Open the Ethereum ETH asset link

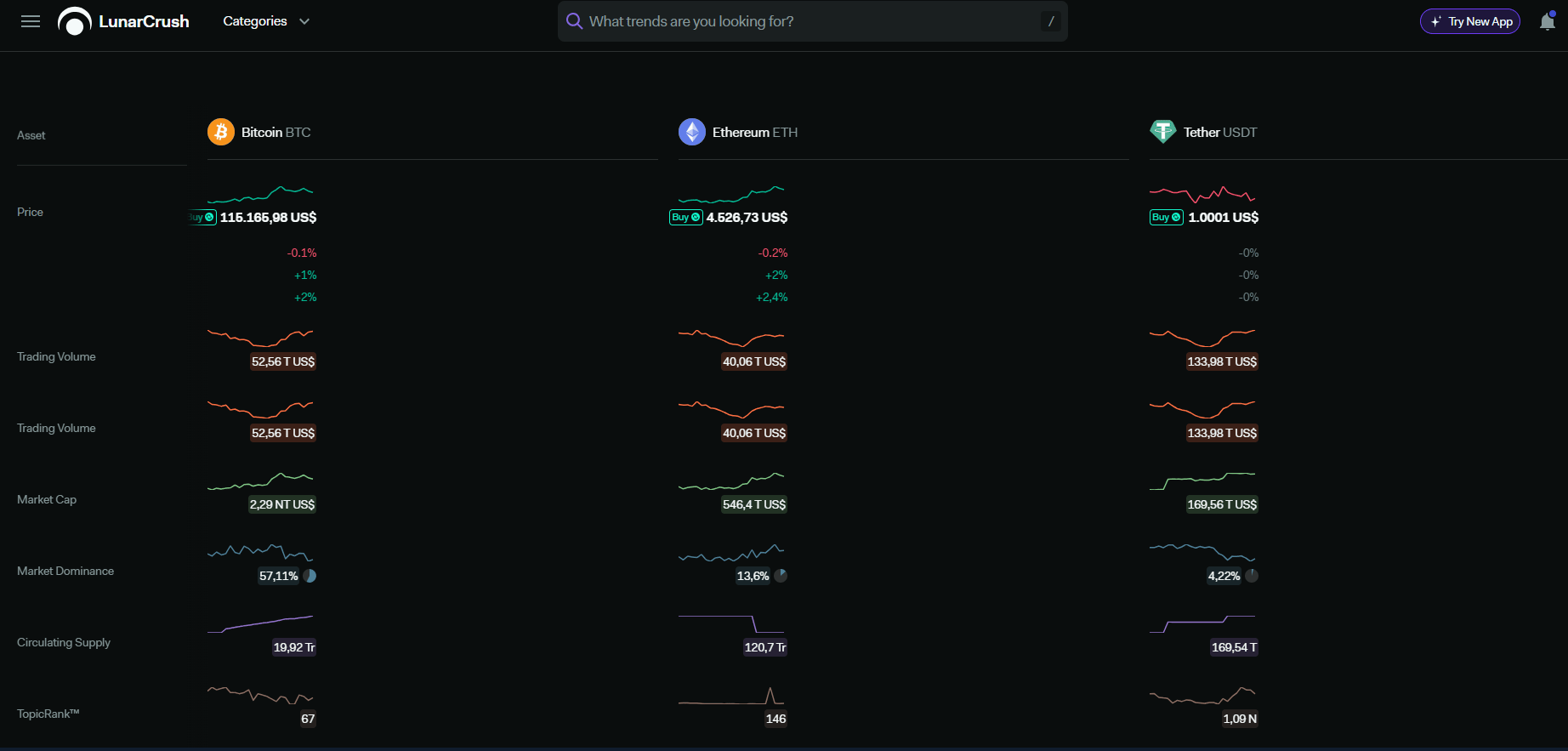(x=755, y=132)
